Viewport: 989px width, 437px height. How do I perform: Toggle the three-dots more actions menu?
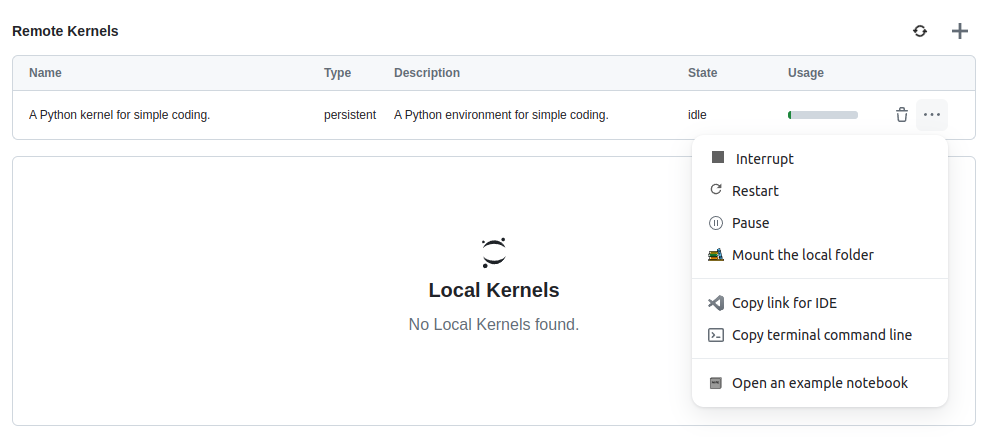click(932, 115)
